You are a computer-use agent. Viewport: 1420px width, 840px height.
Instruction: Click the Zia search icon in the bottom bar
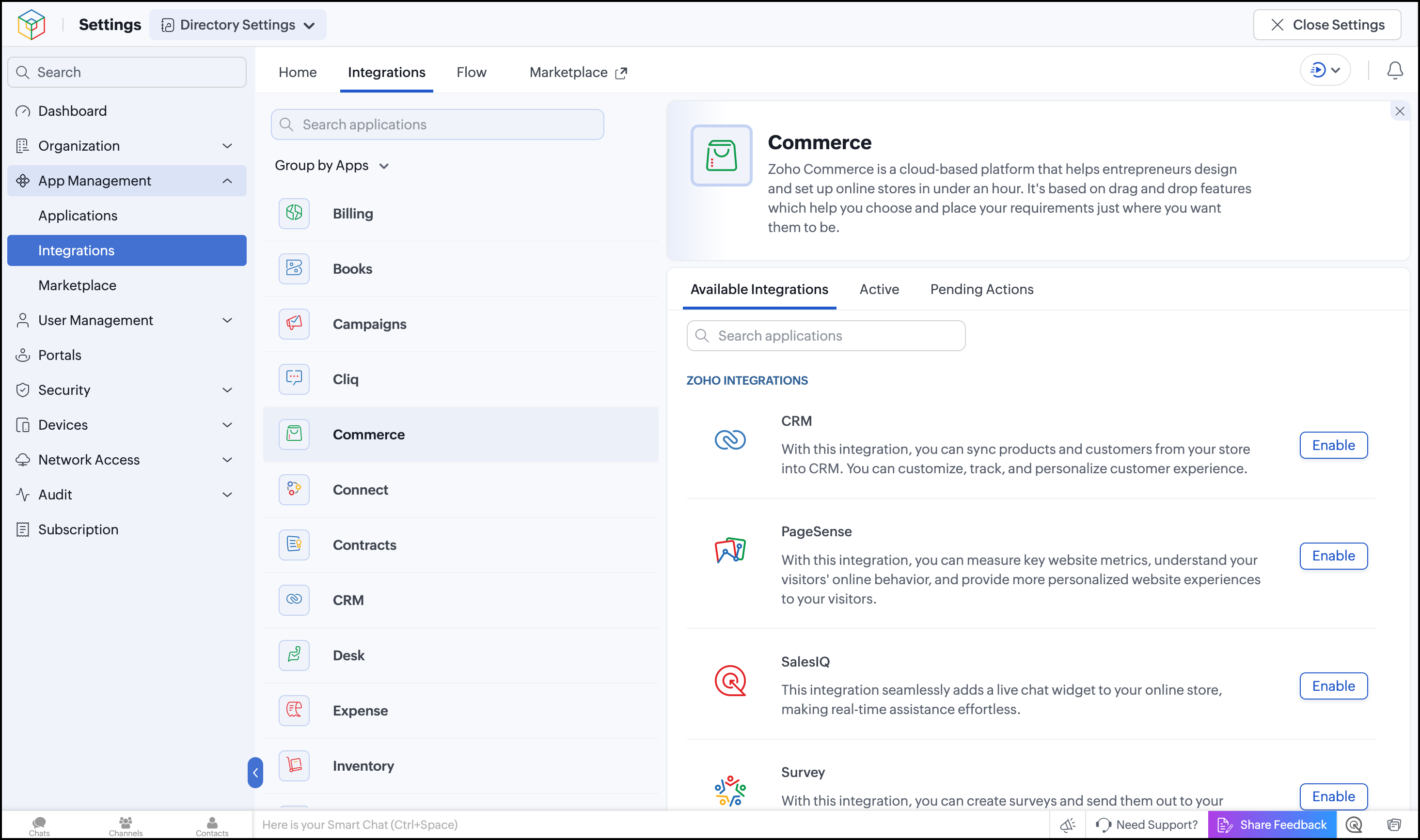tap(1354, 824)
